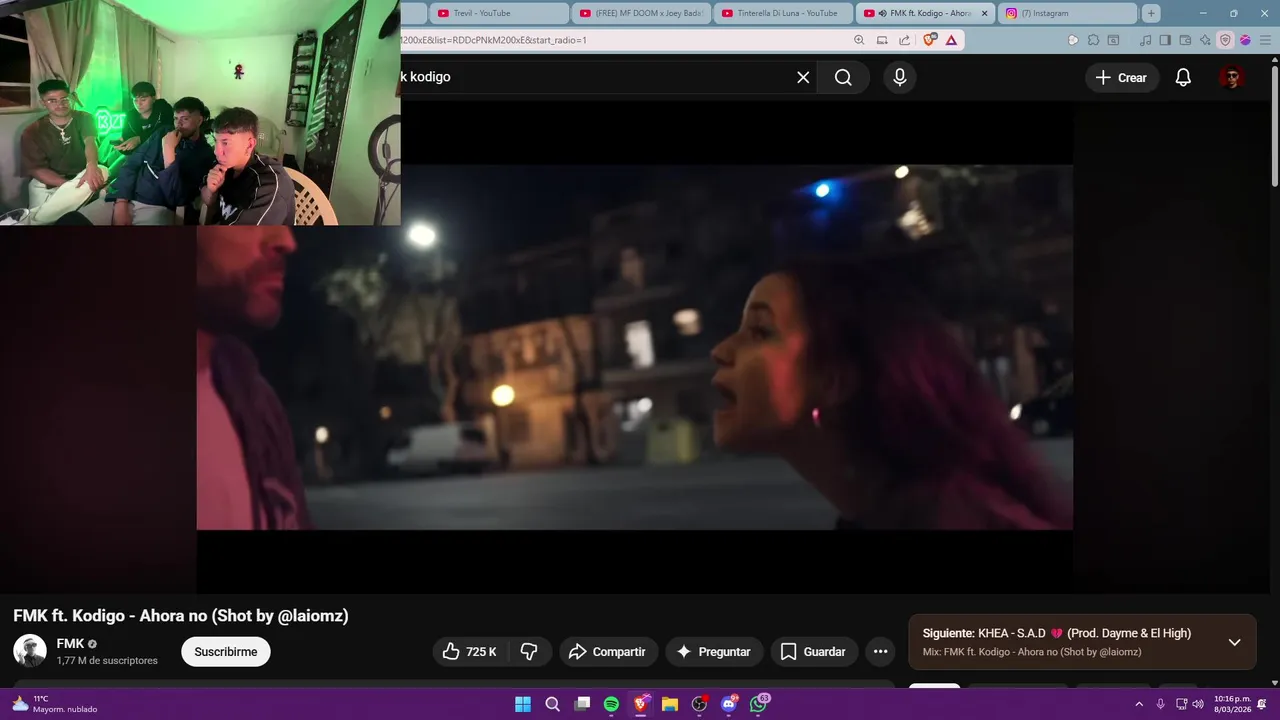Open the browser hamburger main menu

coord(1265,40)
